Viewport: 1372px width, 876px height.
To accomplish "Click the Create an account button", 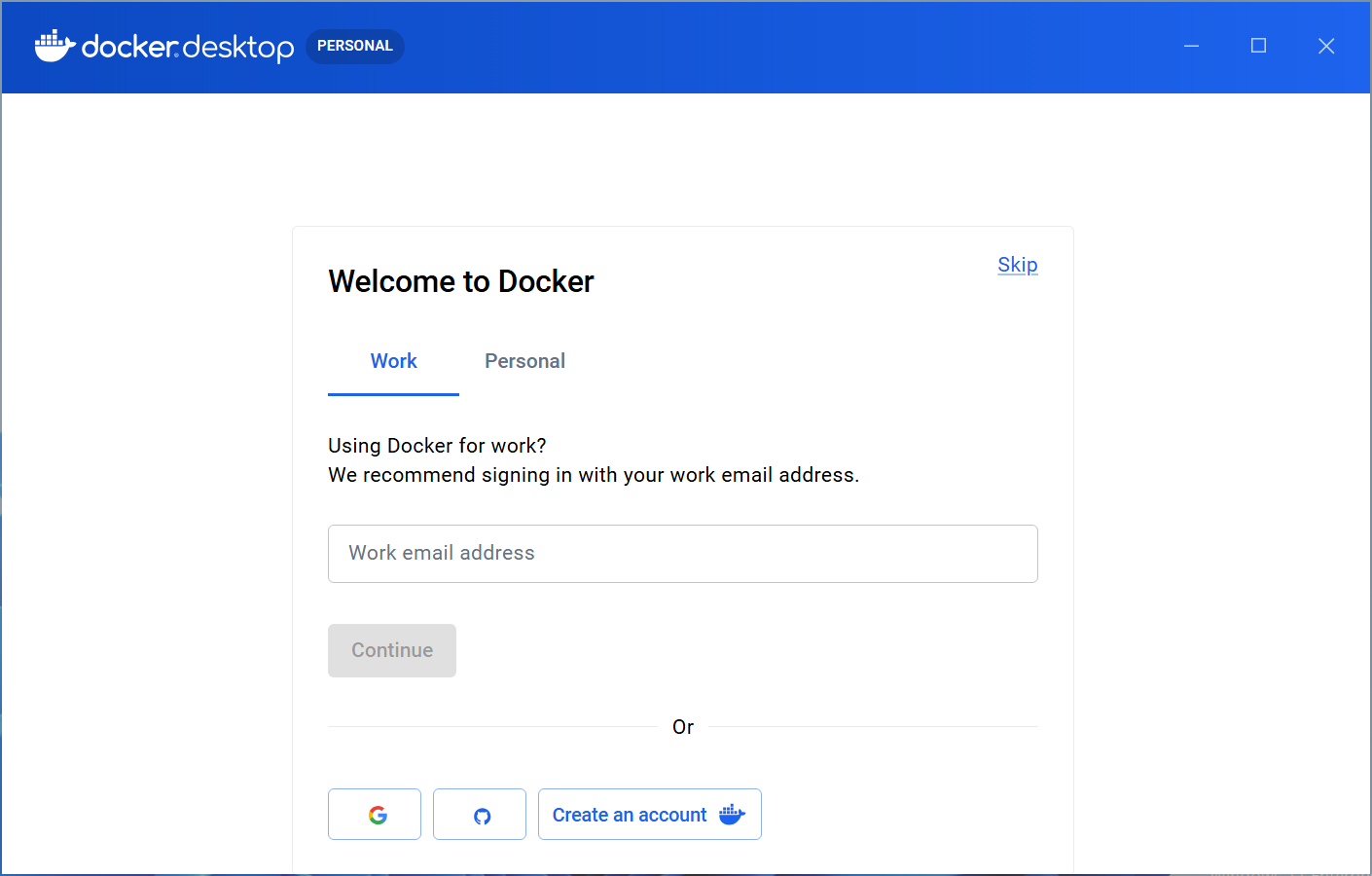I will coord(649,814).
